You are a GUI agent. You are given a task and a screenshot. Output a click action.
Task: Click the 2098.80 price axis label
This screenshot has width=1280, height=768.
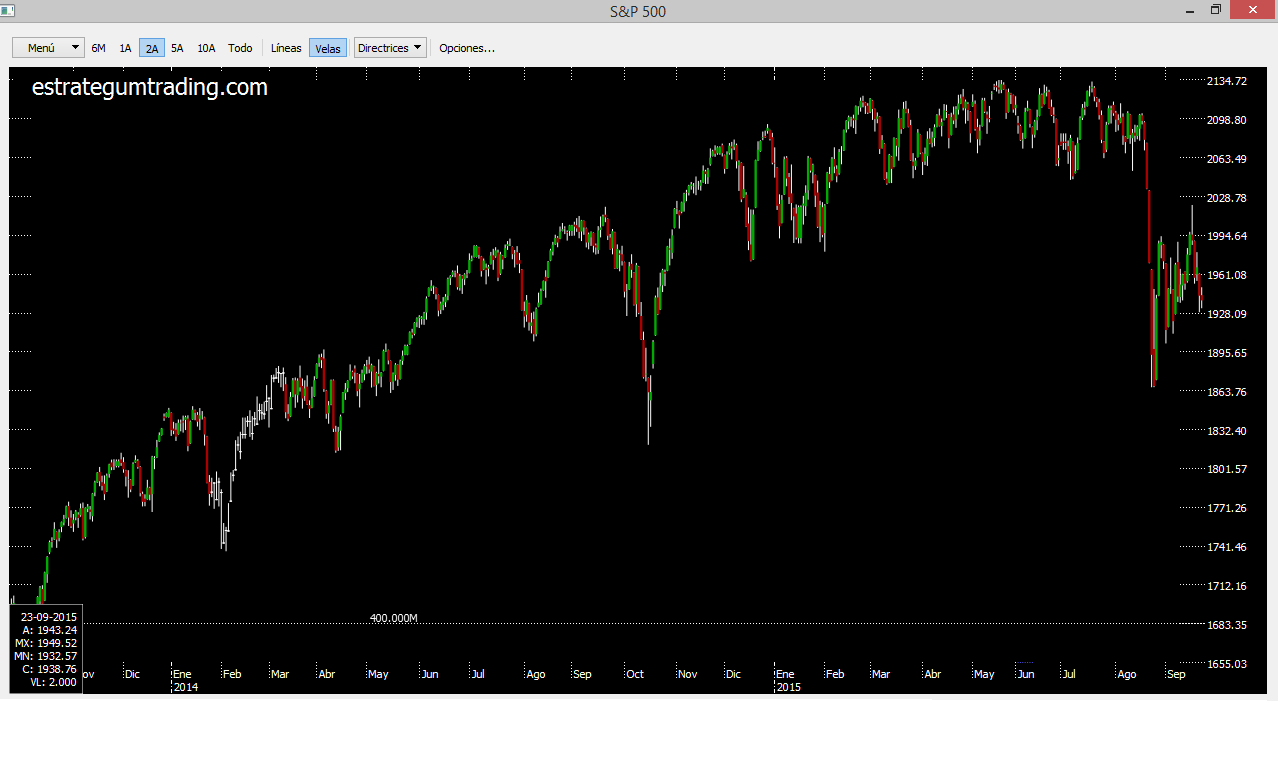tap(1228, 120)
